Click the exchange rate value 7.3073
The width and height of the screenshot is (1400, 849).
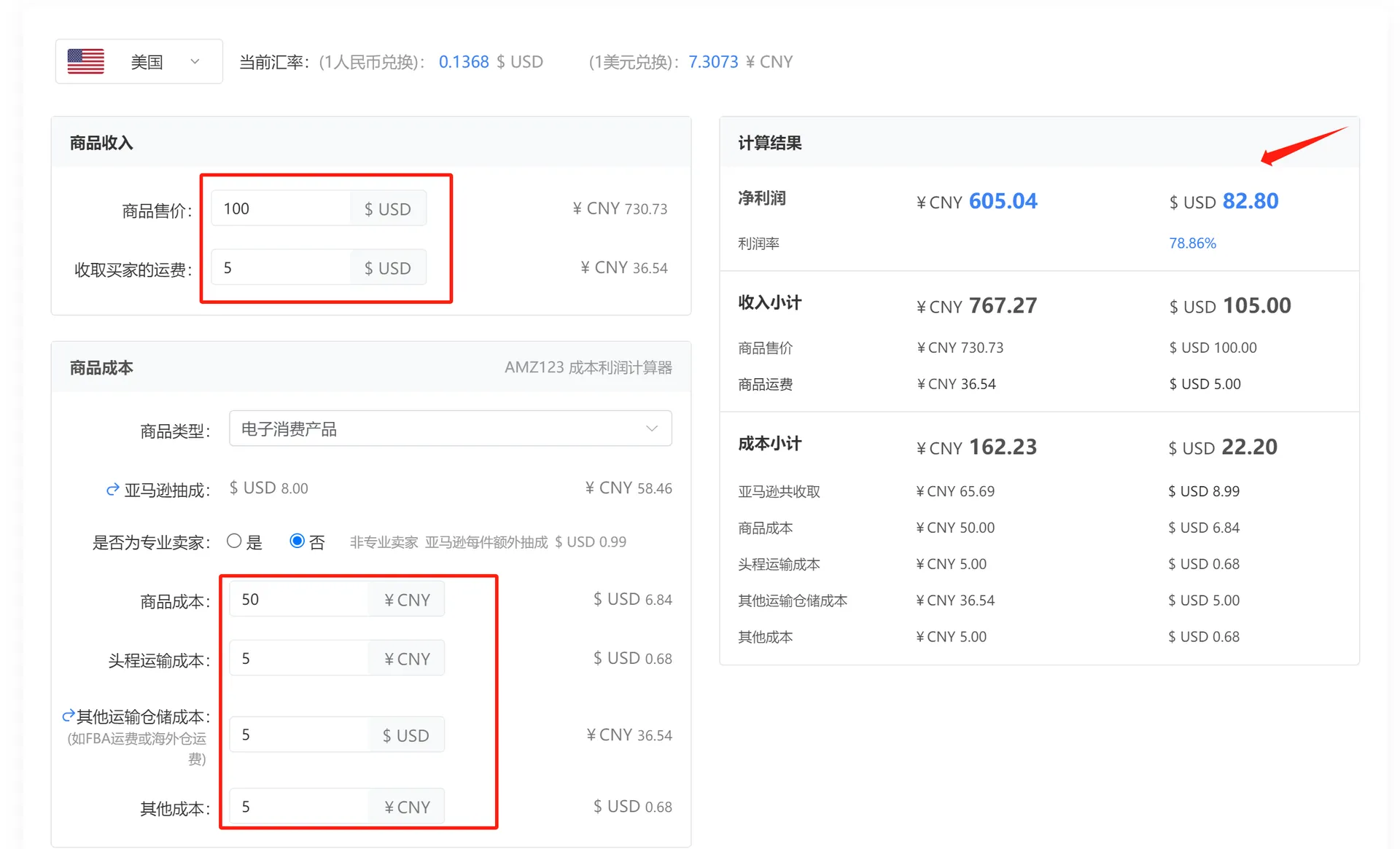[713, 62]
